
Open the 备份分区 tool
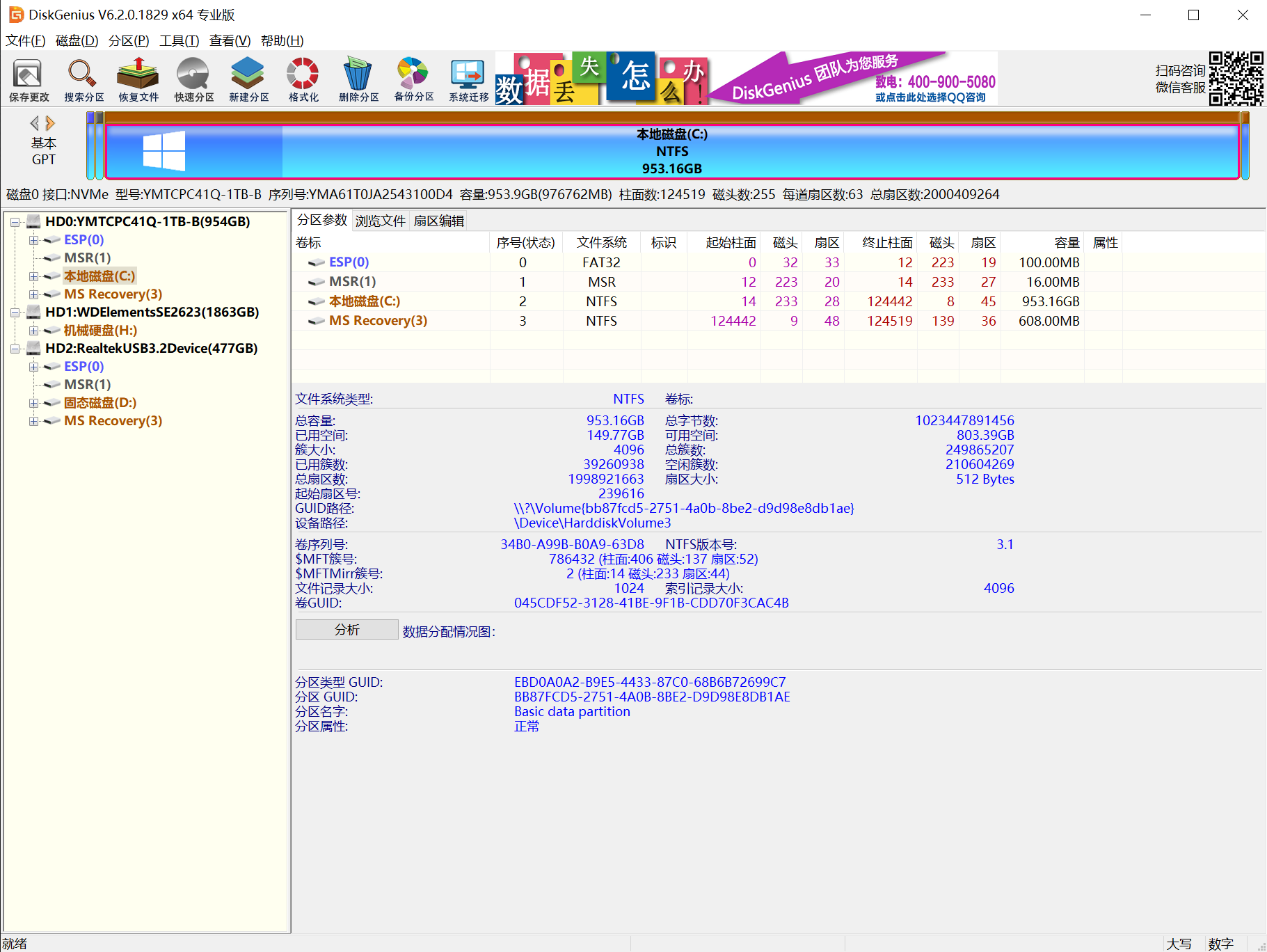point(413,79)
